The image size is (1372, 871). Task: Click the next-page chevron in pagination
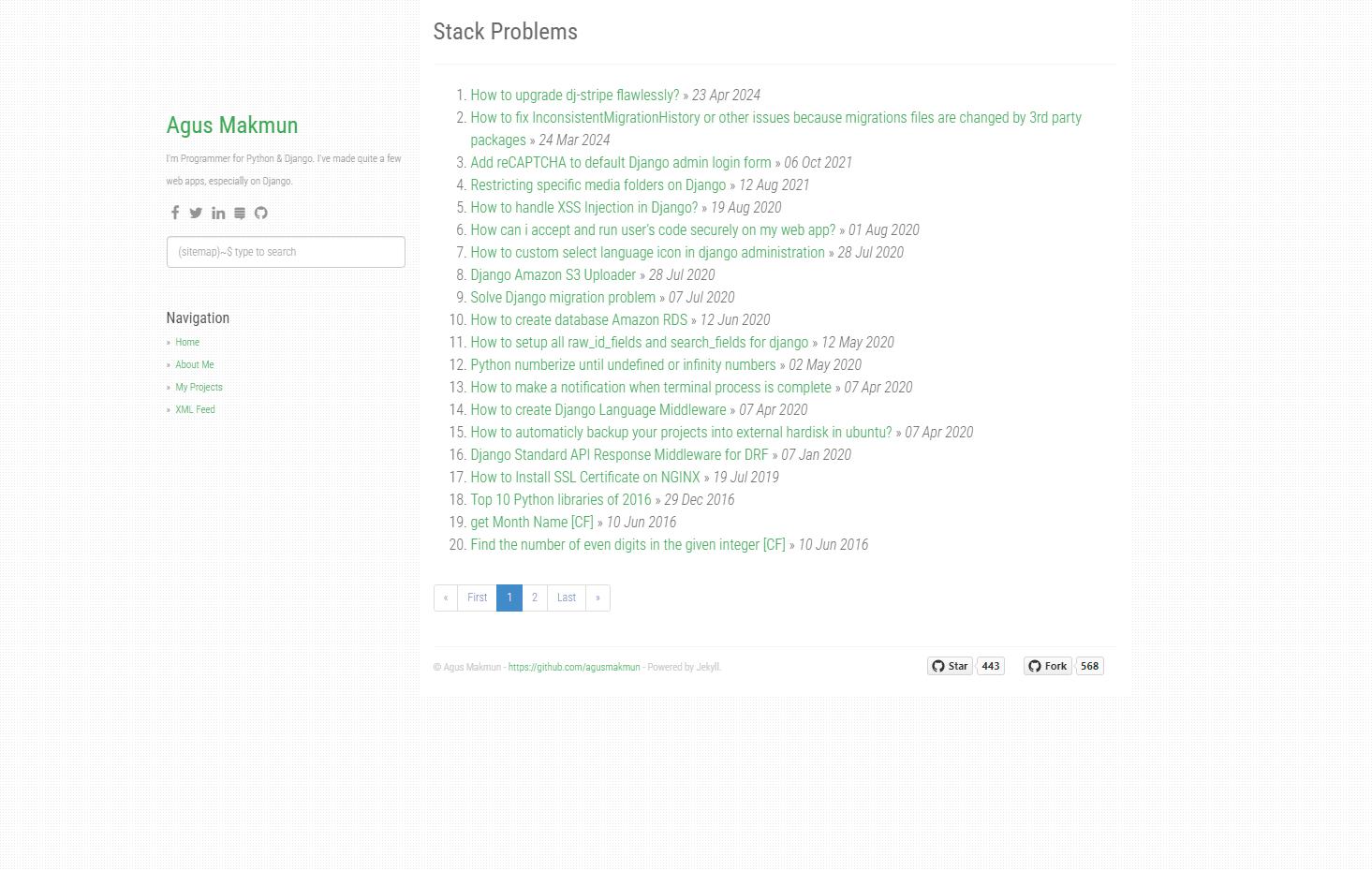(597, 598)
